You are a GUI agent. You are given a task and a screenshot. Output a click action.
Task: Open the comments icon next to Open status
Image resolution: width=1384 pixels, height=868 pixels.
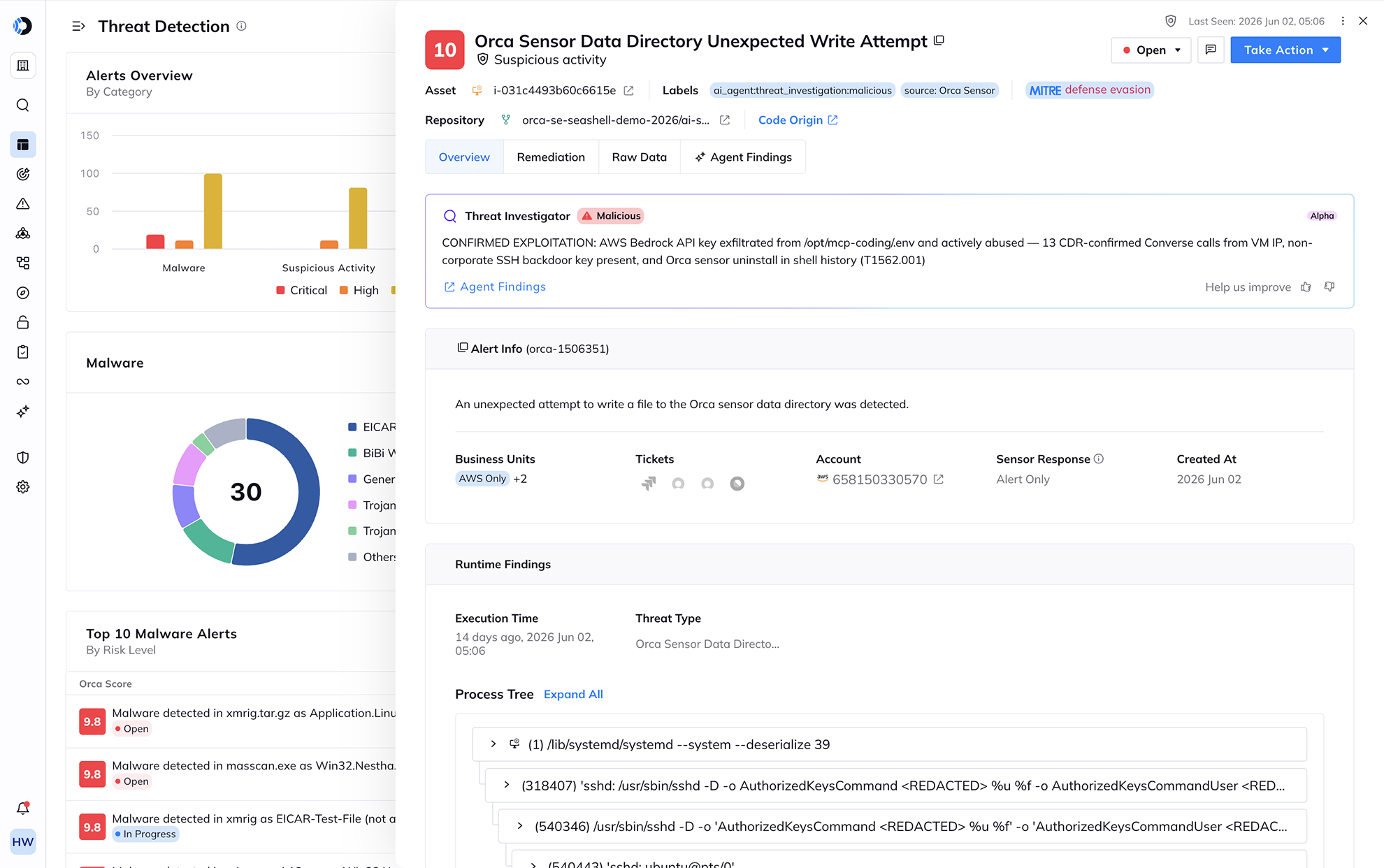(x=1211, y=50)
